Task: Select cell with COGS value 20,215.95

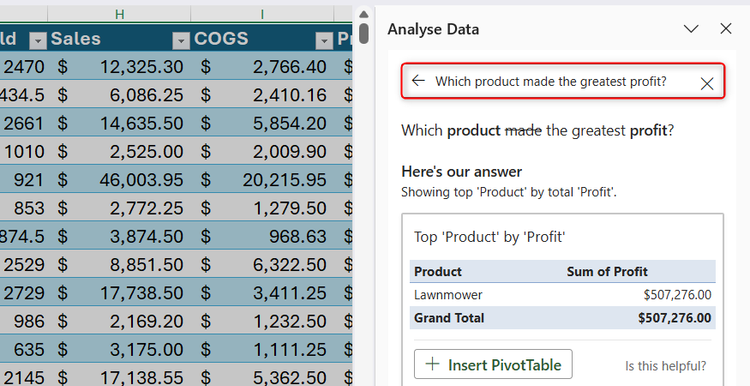Action: click(x=262, y=179)
